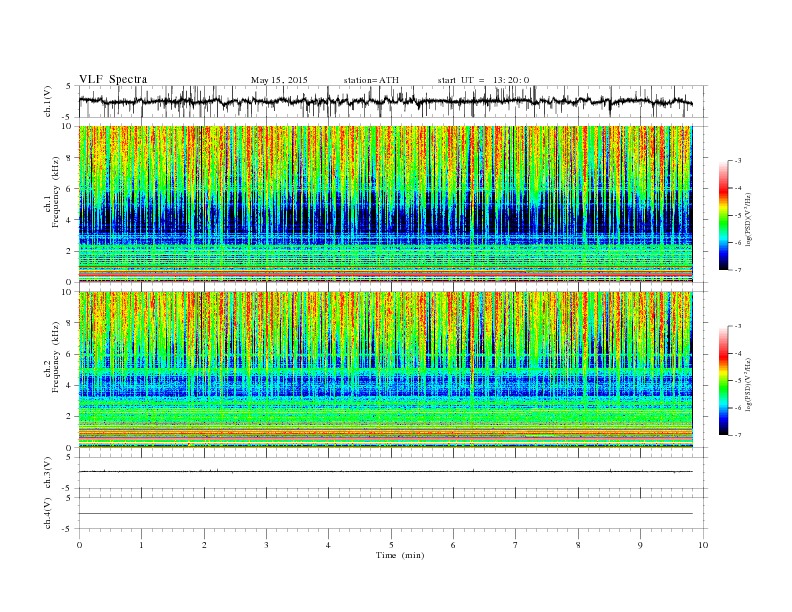Screen dimensions: 792x612
Task: Click the "-5" tick on ch.4(V) axis
Action: (x=68, y=529)
